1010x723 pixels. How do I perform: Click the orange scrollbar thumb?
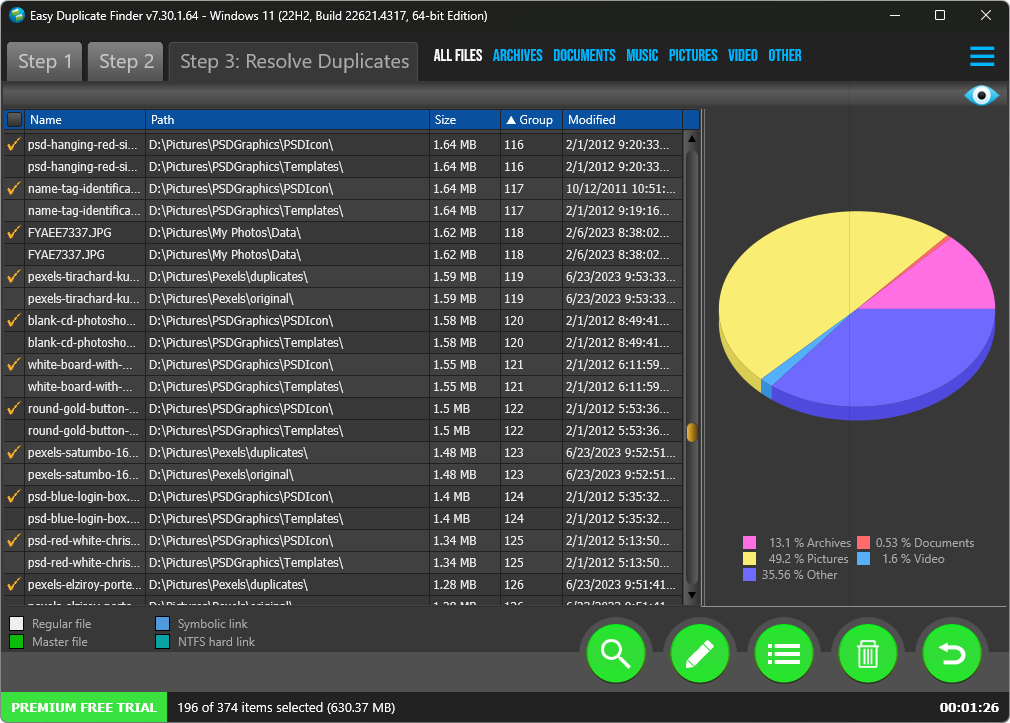coord(692,432)
